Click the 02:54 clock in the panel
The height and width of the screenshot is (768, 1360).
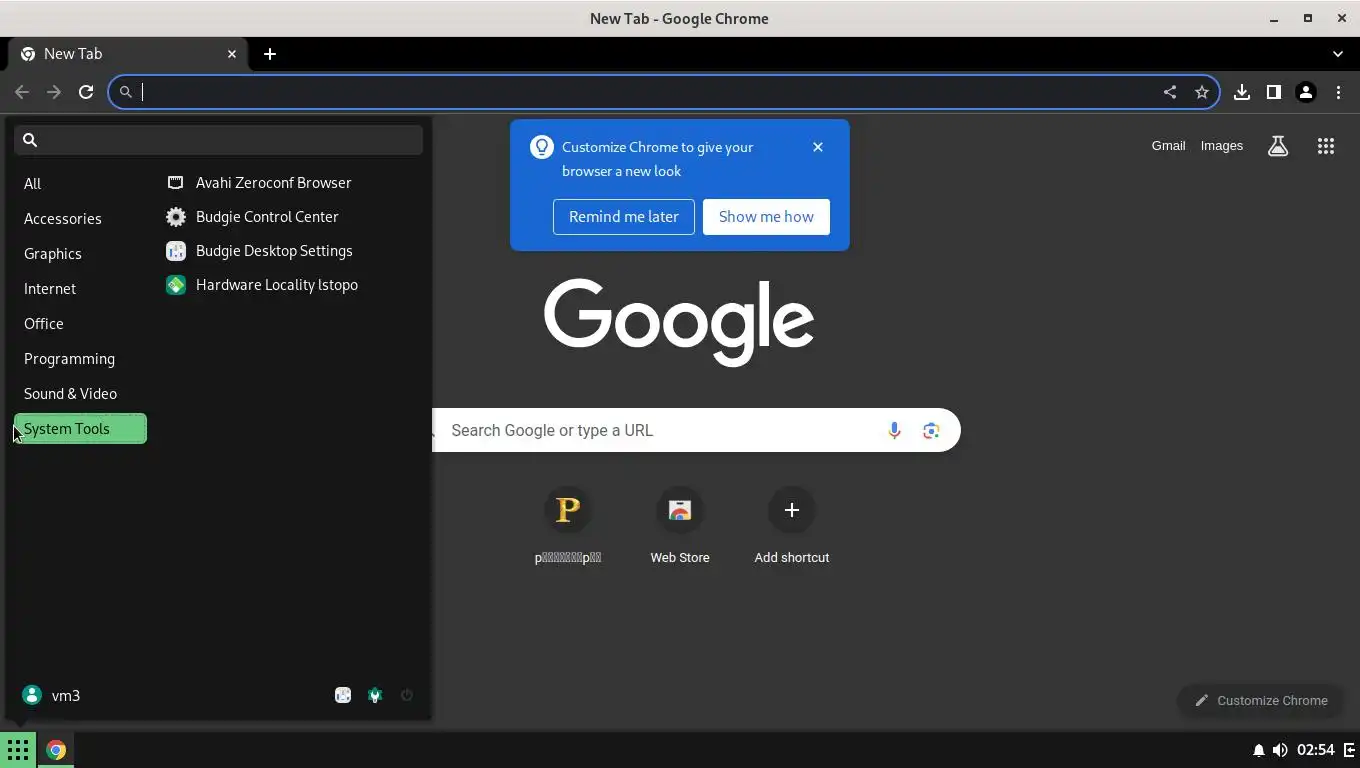click(x=1316, y=750)
